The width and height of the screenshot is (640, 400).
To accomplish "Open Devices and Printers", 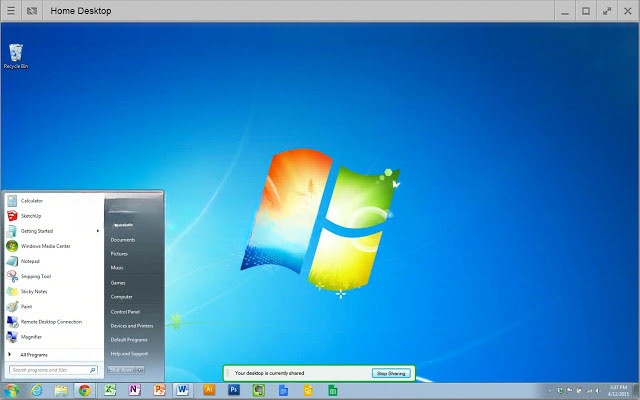I will click(132, 326).
